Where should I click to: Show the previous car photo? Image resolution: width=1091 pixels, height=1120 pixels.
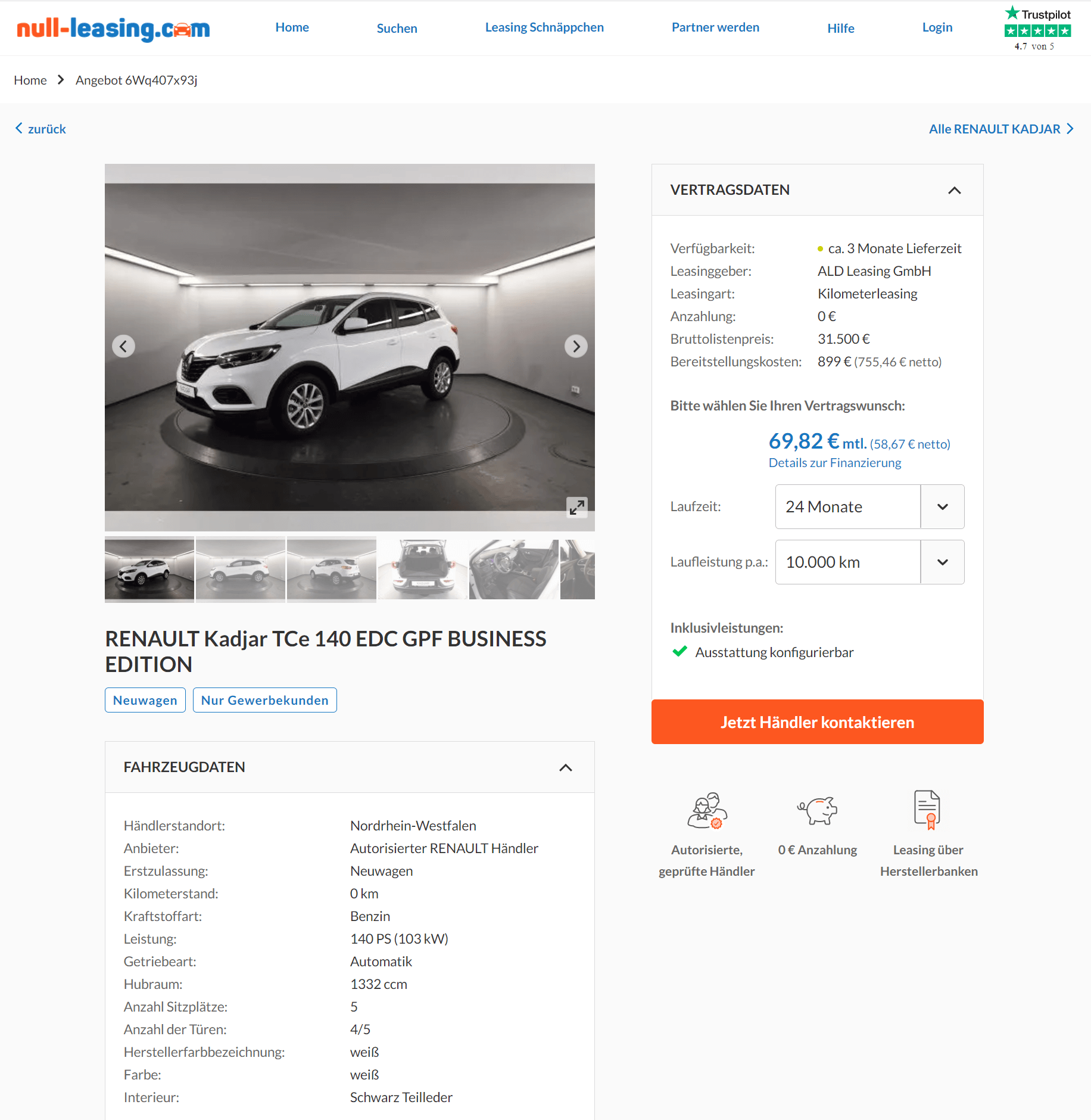click(123, 346)
